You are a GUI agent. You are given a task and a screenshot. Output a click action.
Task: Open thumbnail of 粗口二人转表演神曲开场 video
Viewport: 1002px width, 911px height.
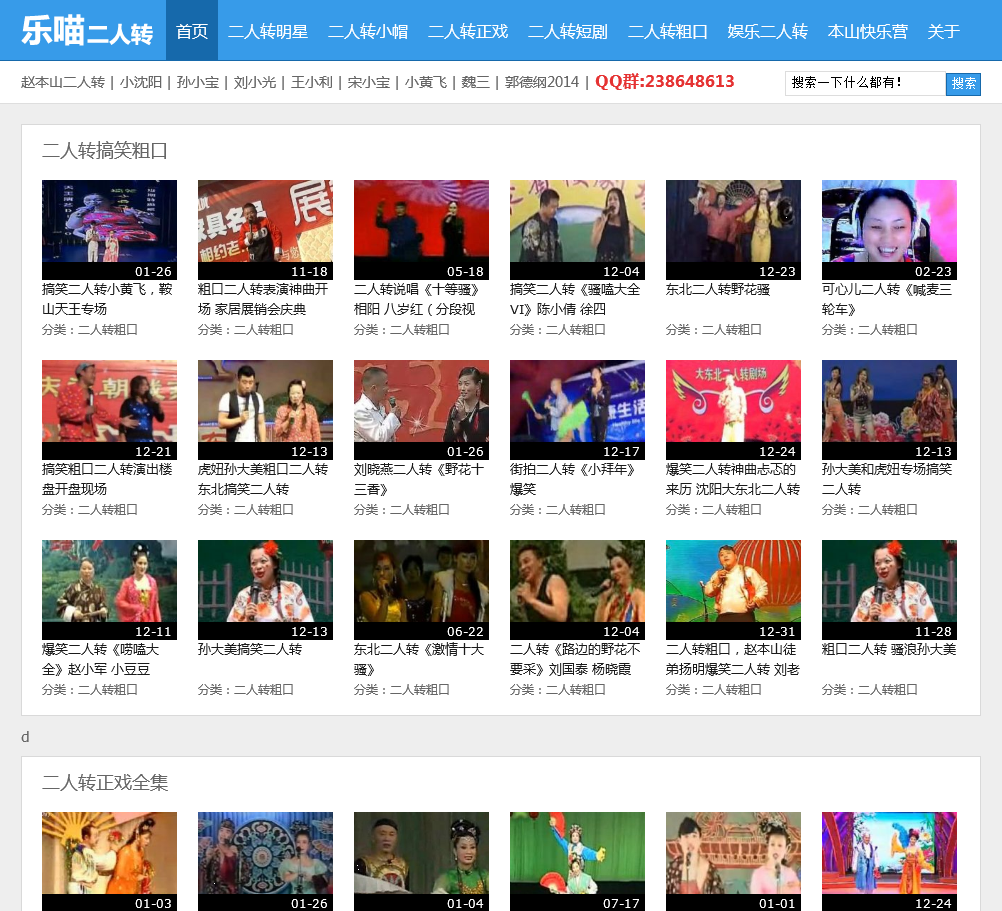[x=265, y=229]
